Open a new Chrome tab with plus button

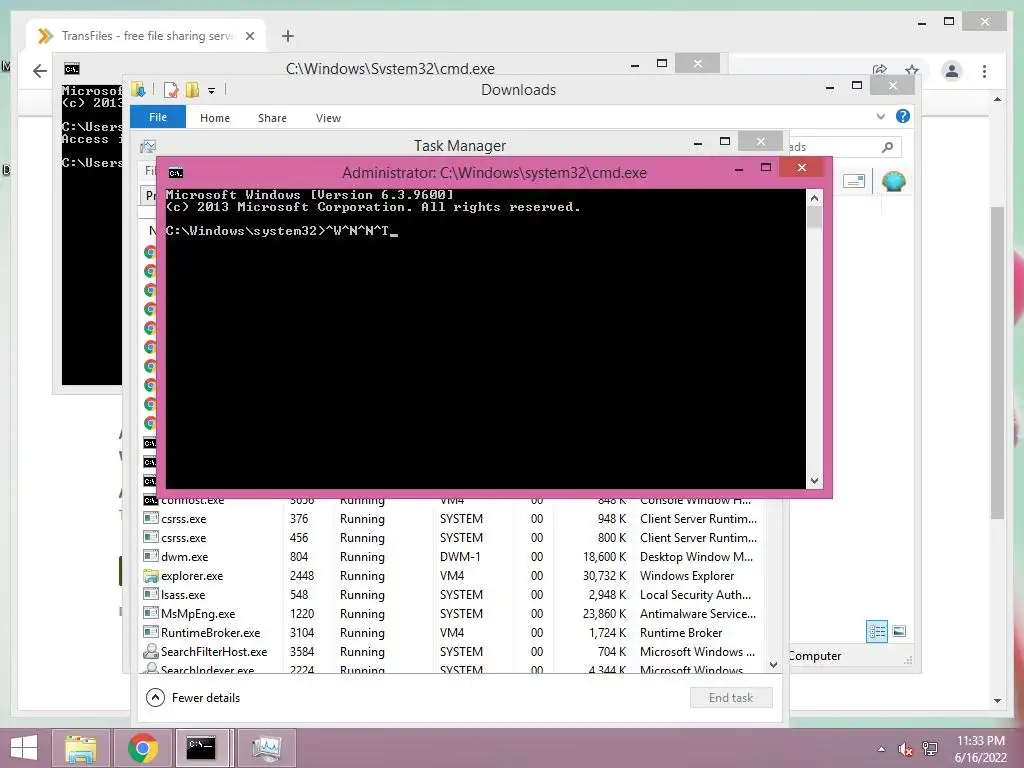(x=288, y=36)
